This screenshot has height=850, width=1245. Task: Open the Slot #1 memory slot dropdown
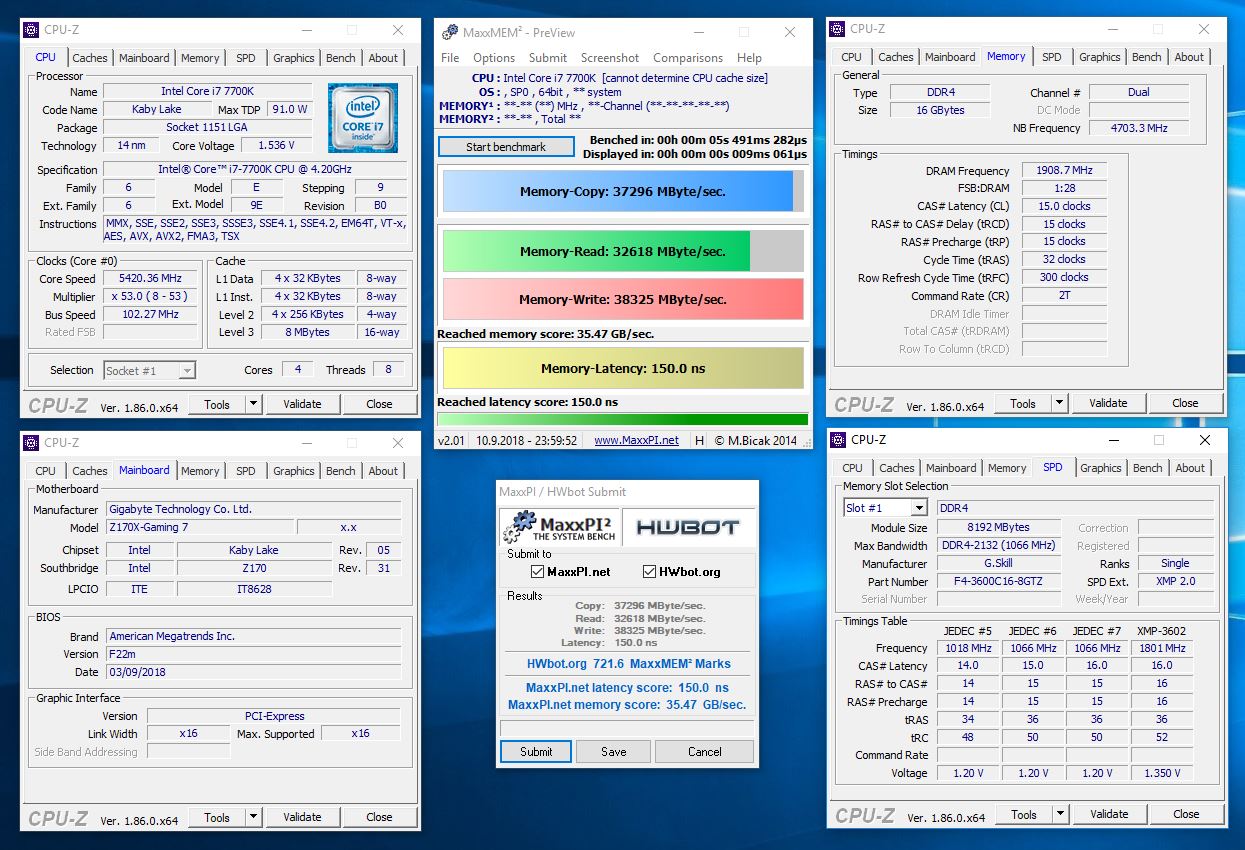click(885, 508)
